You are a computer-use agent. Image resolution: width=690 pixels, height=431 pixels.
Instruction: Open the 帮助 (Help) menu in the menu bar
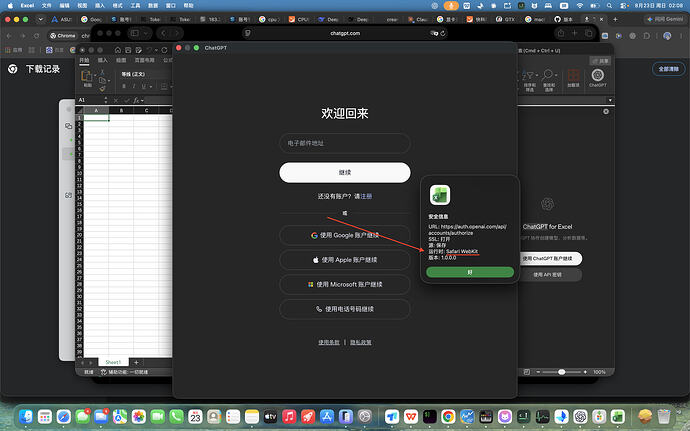click(x=188, y=6)
